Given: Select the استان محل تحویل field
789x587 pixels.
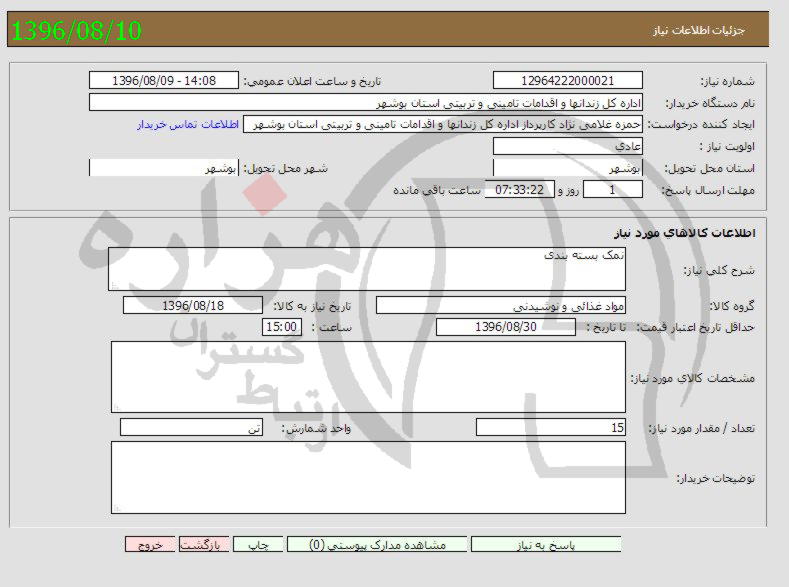Looking at the screenshot, I should point(568,168).
